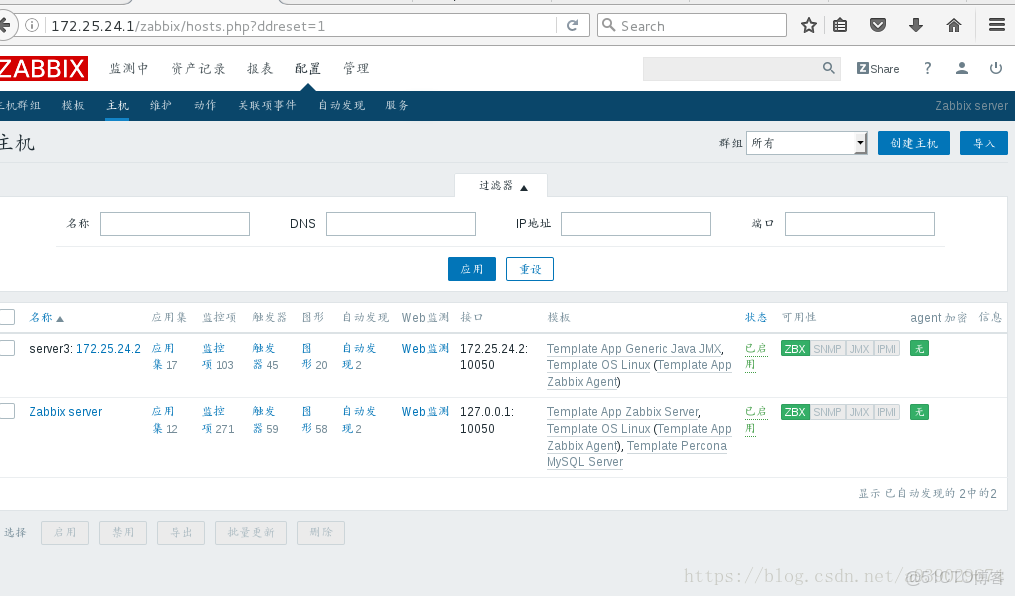Check the checkbox for the Zabbix server row
Image resolution: width=1015 pixels, height=596 pixels.
pos(9,411)
